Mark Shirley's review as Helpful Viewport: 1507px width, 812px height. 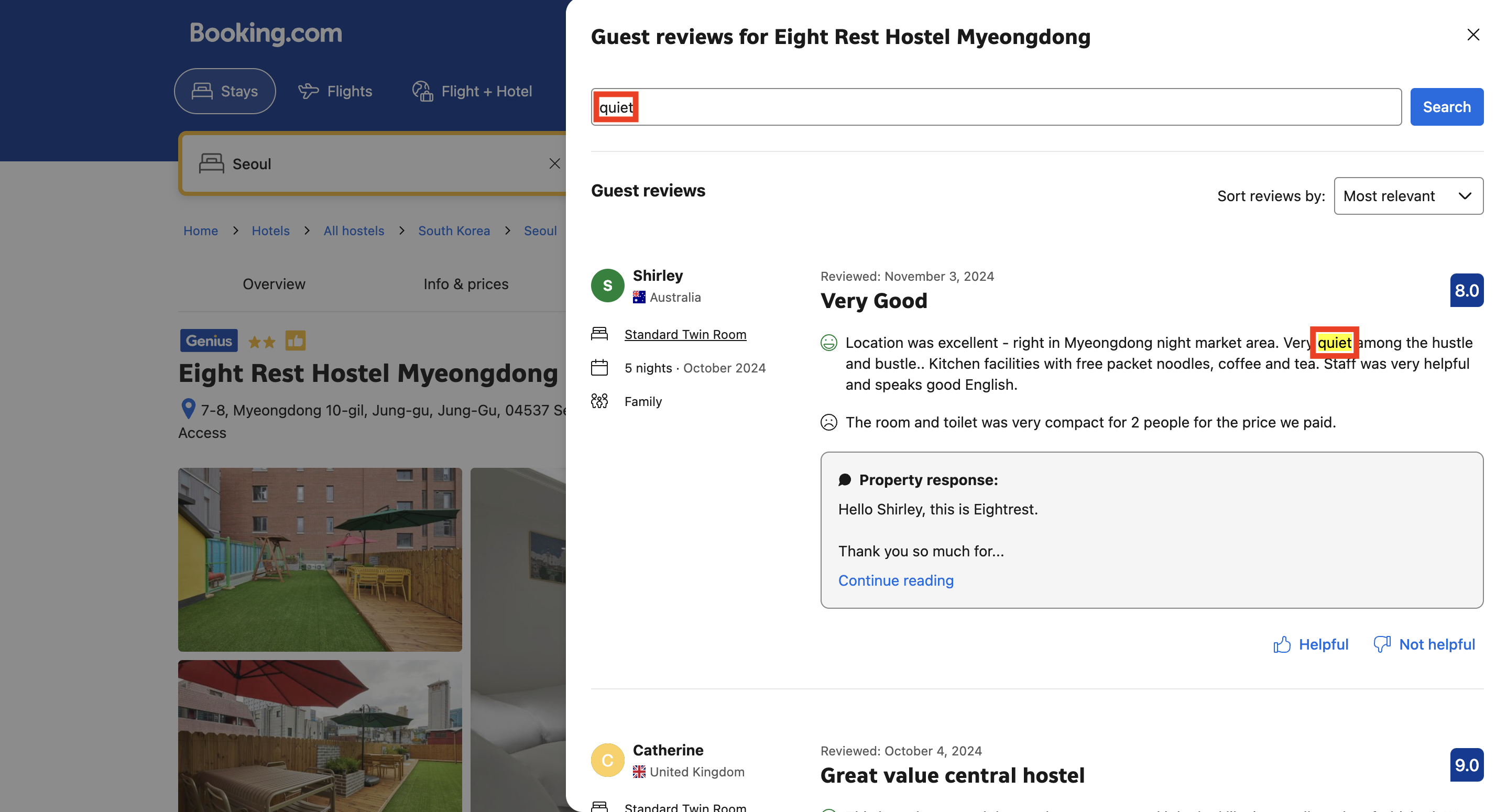(x=1311, y=644)
